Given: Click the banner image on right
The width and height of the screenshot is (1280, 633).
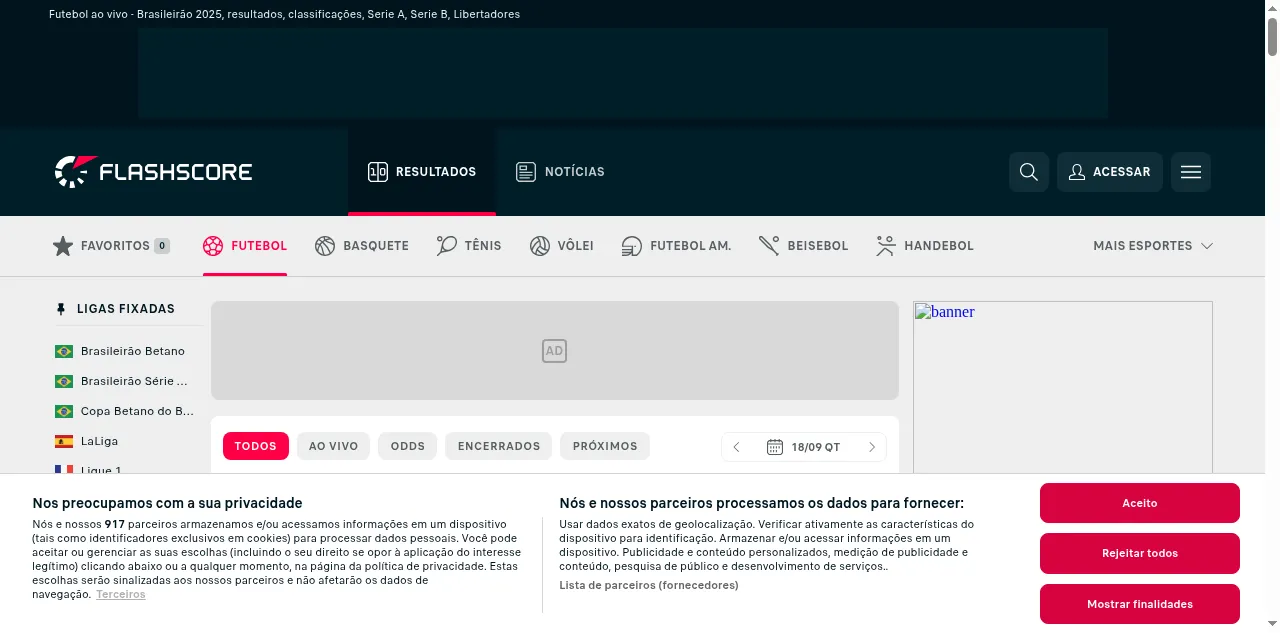Looking at the screenshot, I should [1063, 388].
